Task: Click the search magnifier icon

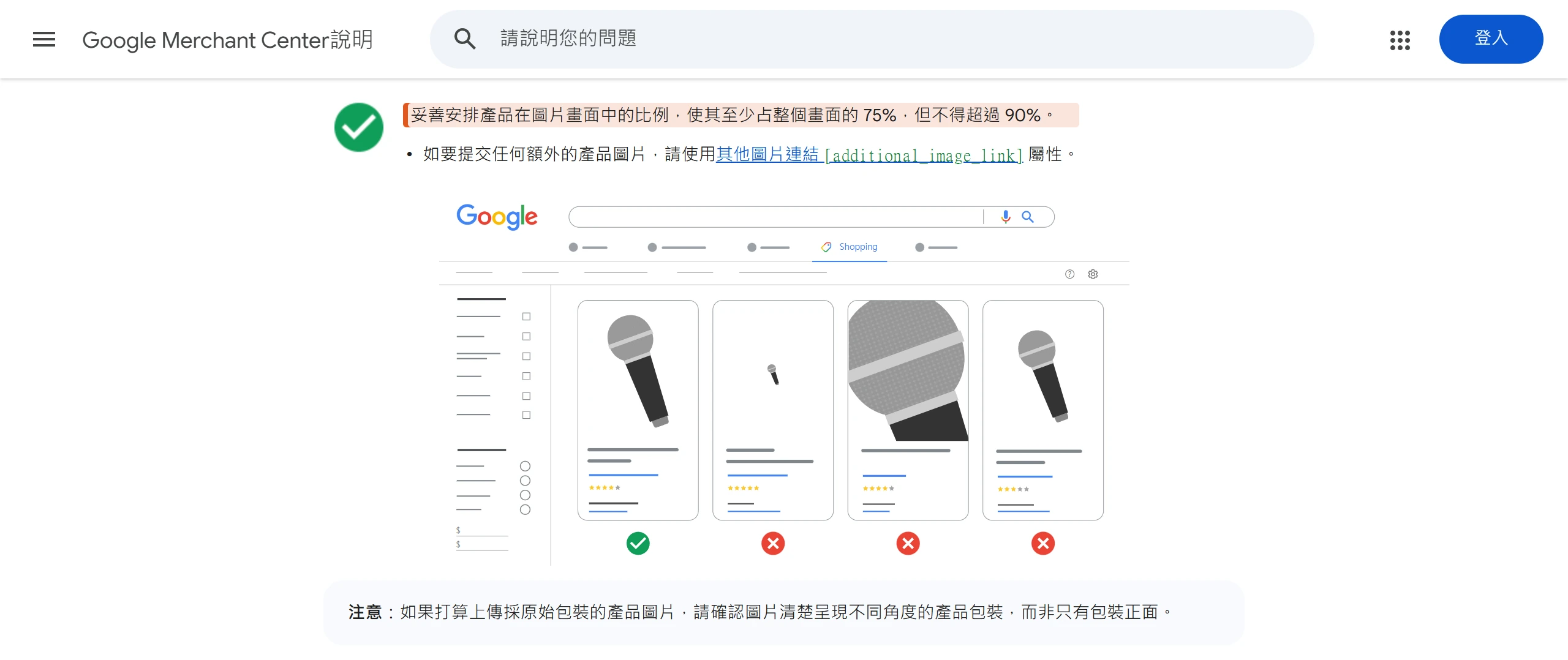Action: coord(465,39)
